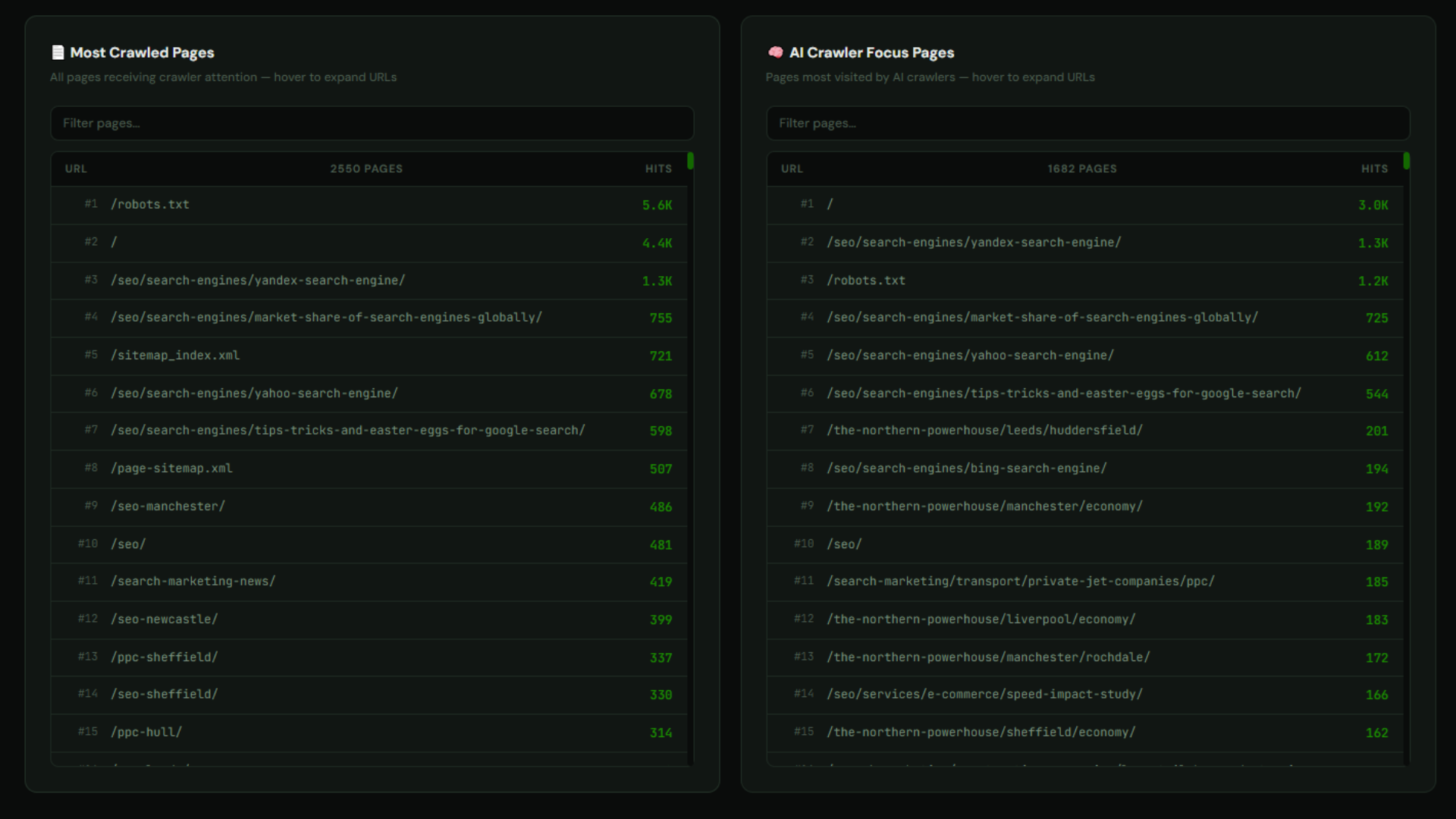Viewport: 1456px width, 819px height.
Task: Select the liverpool/economy row
Action: pos(1085,620)
